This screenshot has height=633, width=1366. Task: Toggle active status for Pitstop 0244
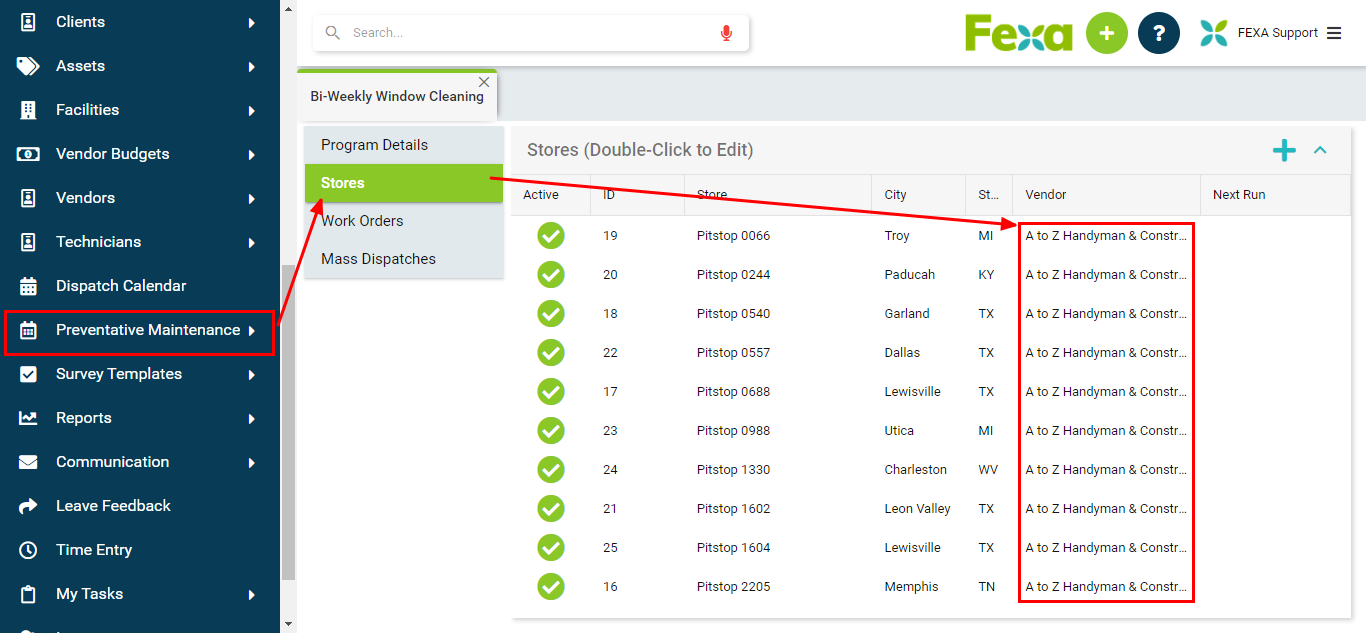tap(551, 275)
